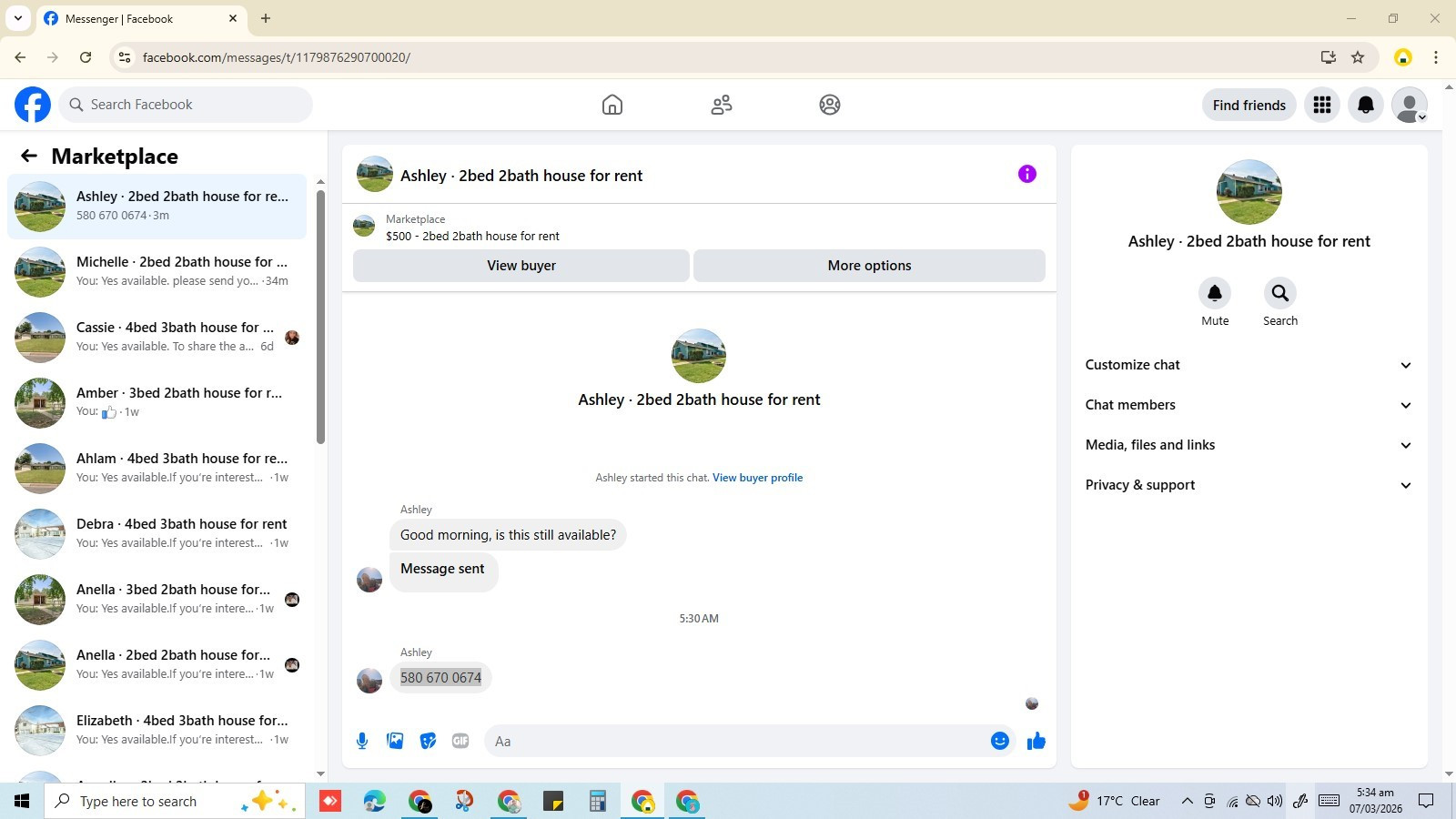Go to the Facebook Home tab

(612, 105)
